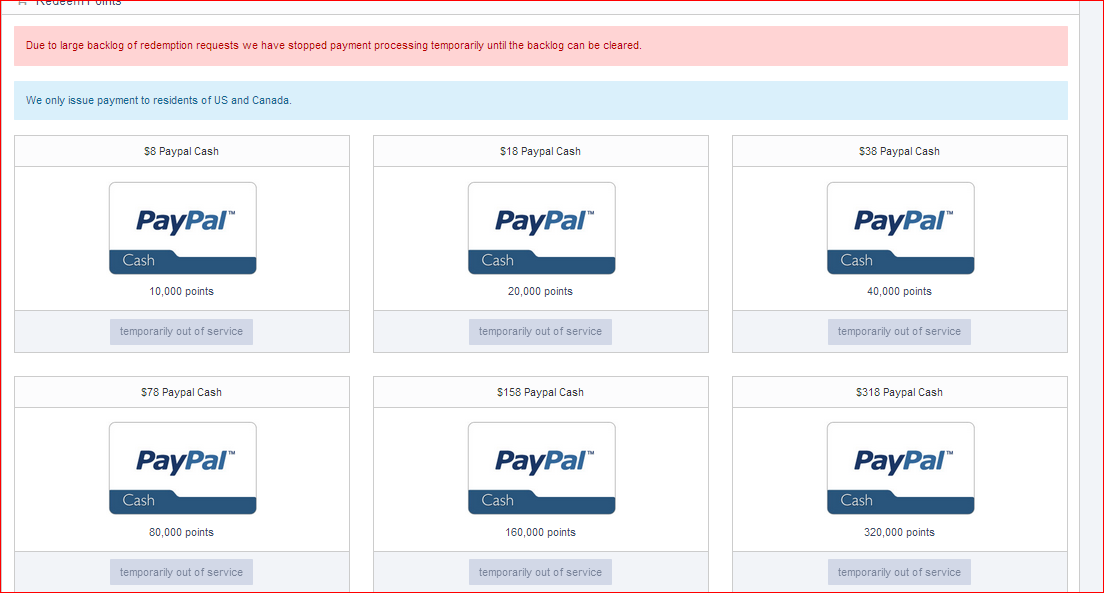
Task: Select the '$8 Paypal Cash' title
Action: click(x=181, y=151)
